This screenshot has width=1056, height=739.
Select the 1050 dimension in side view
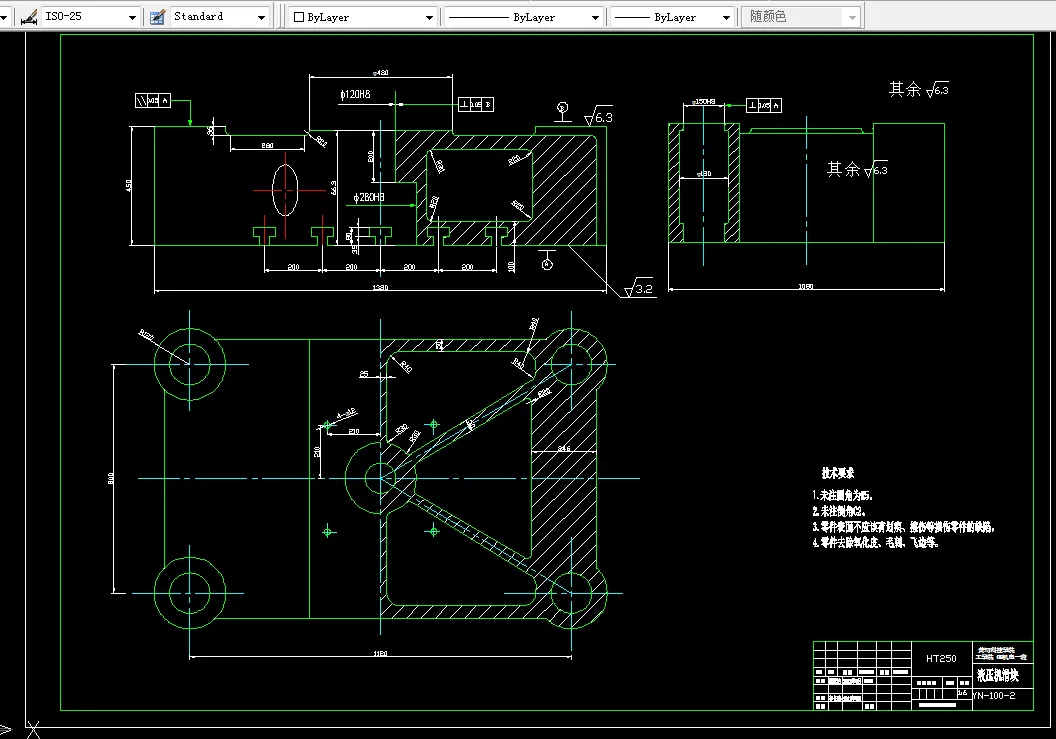click(x=805, y=286)
